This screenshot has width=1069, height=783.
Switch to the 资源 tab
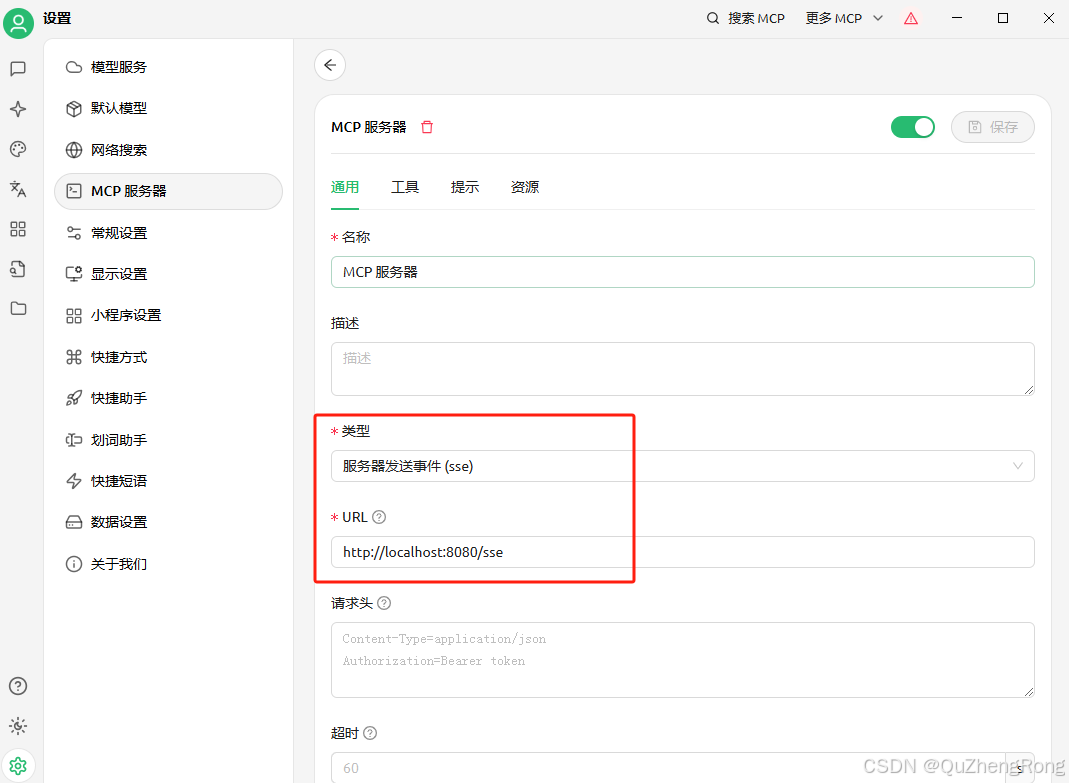pos(525,187)
